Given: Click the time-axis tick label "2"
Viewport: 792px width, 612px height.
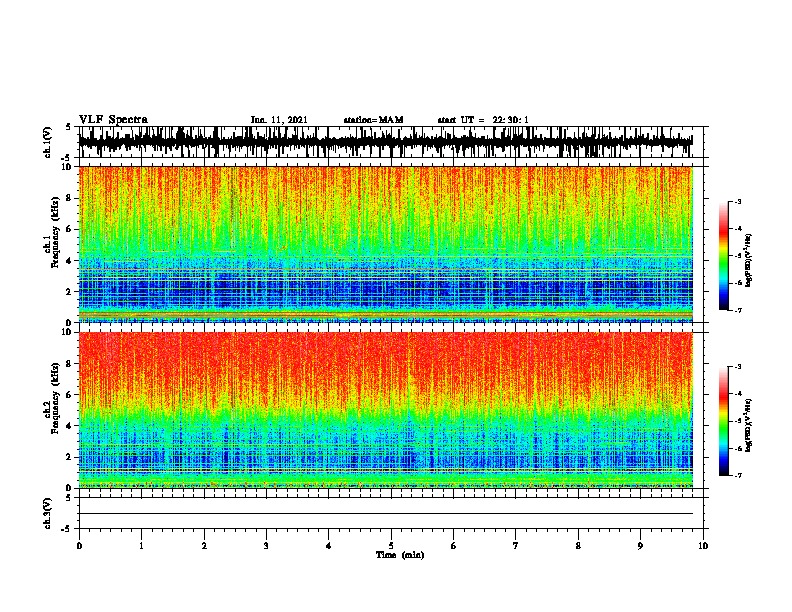Looking at the screenshot, I should (x=204, y=546).
